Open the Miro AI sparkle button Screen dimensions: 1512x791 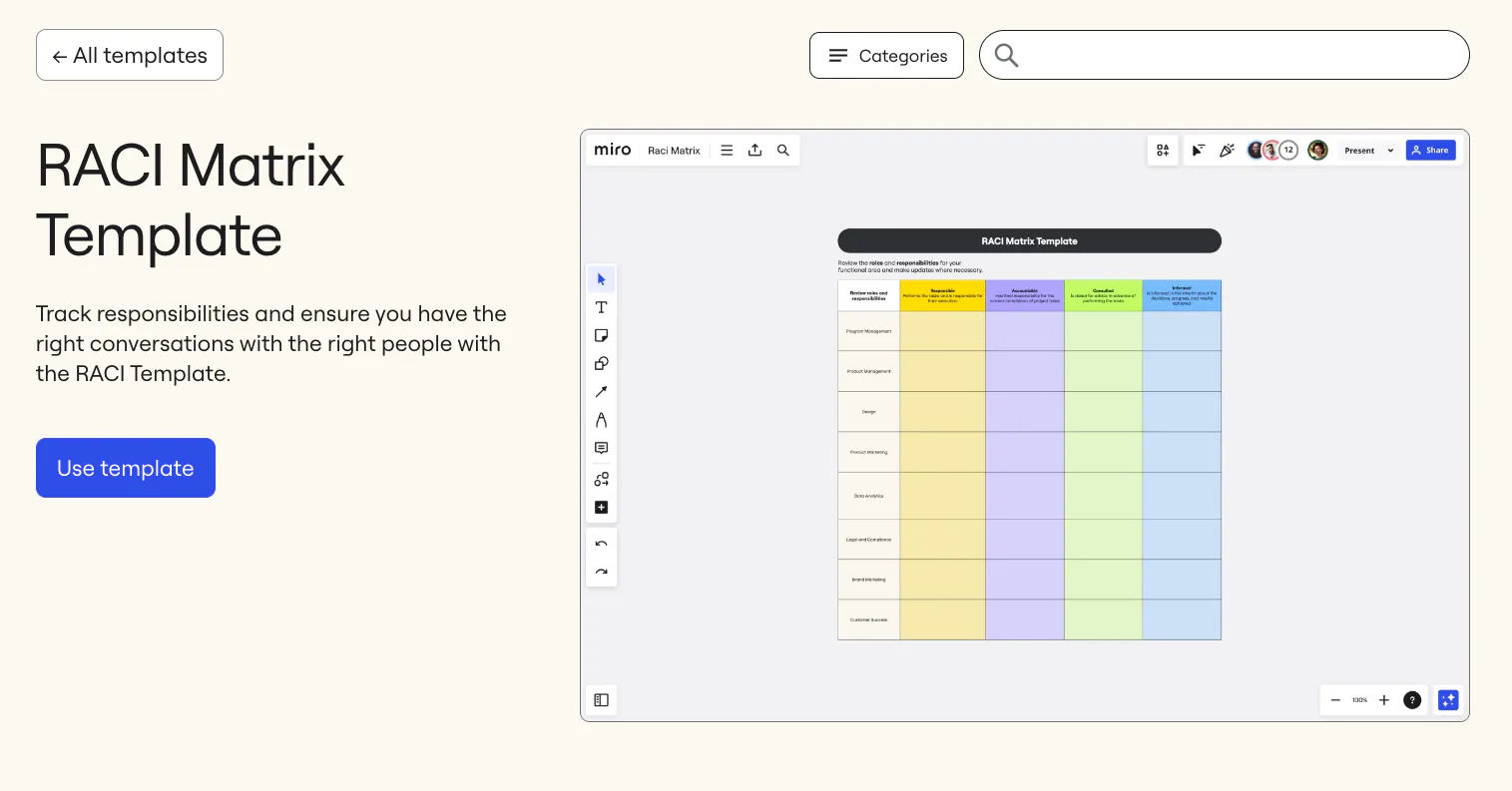(1447, 700)
